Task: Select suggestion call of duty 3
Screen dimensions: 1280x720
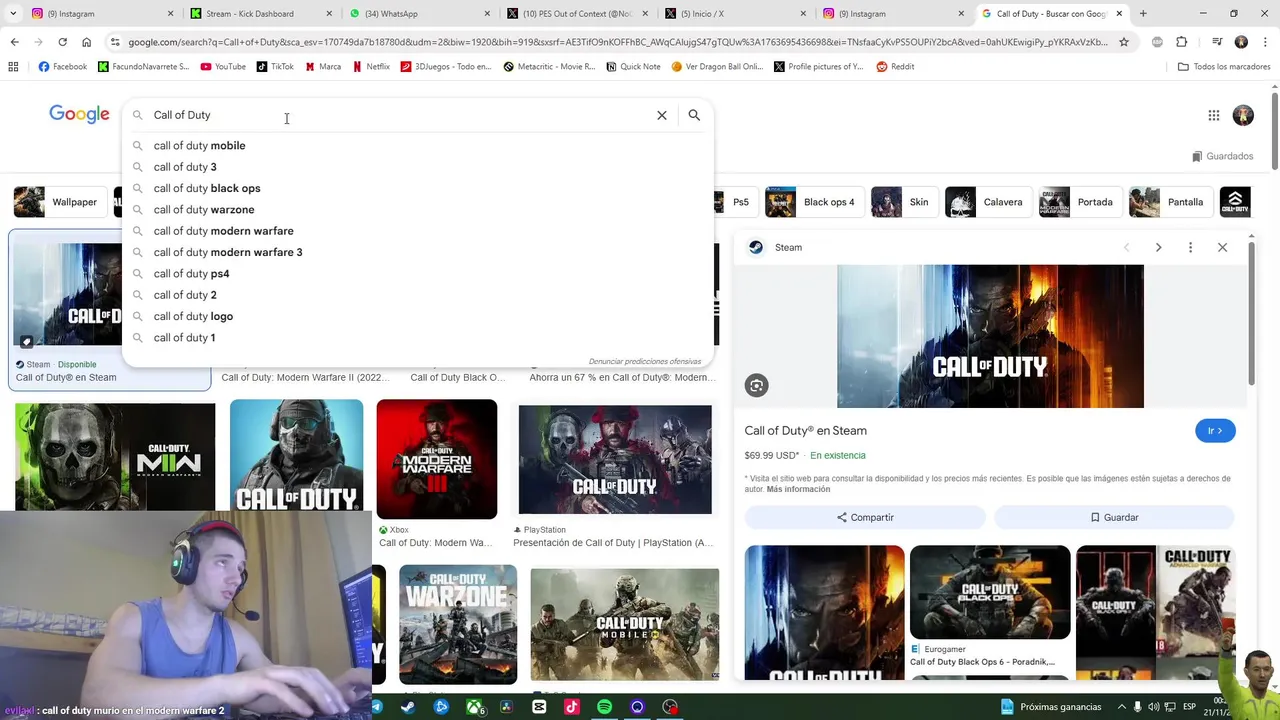Action: (418, 167)
